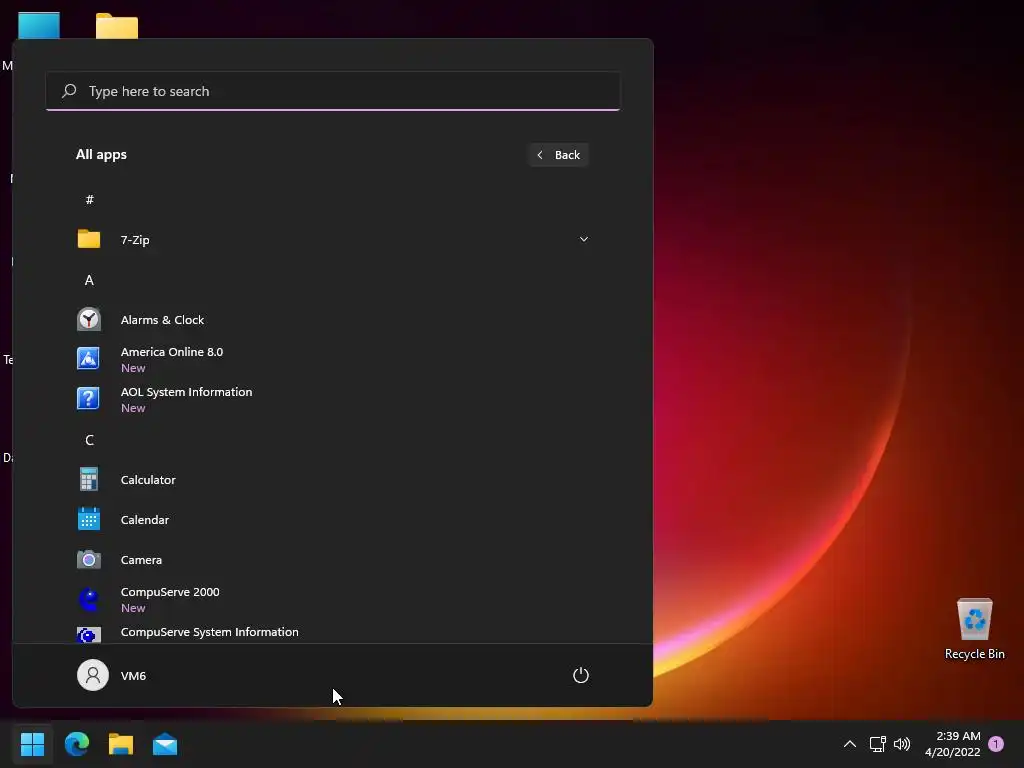
Task: Select the 'Camera' app name
Action: 141,560
